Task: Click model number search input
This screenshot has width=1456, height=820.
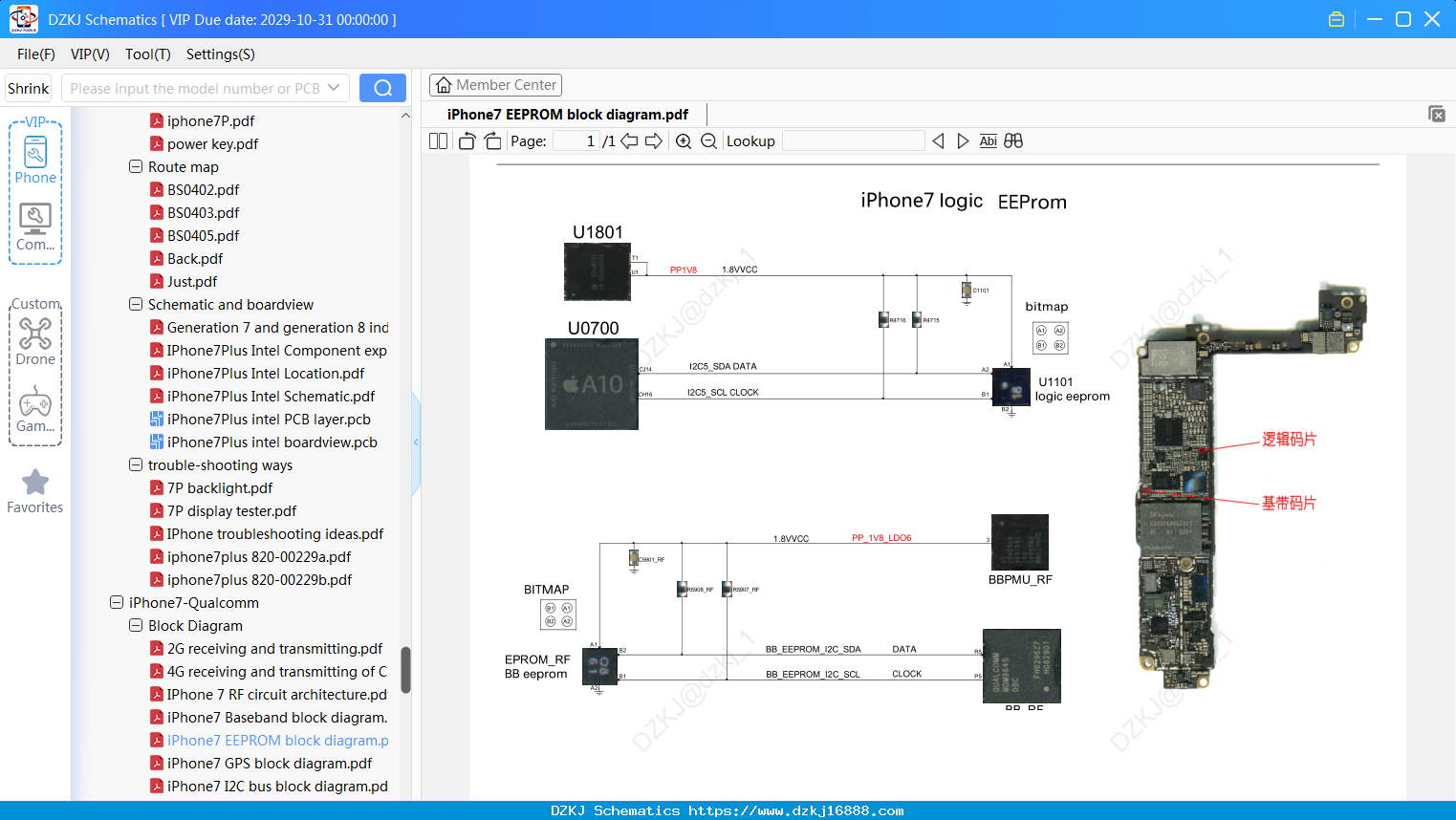Action: point(195,88)
